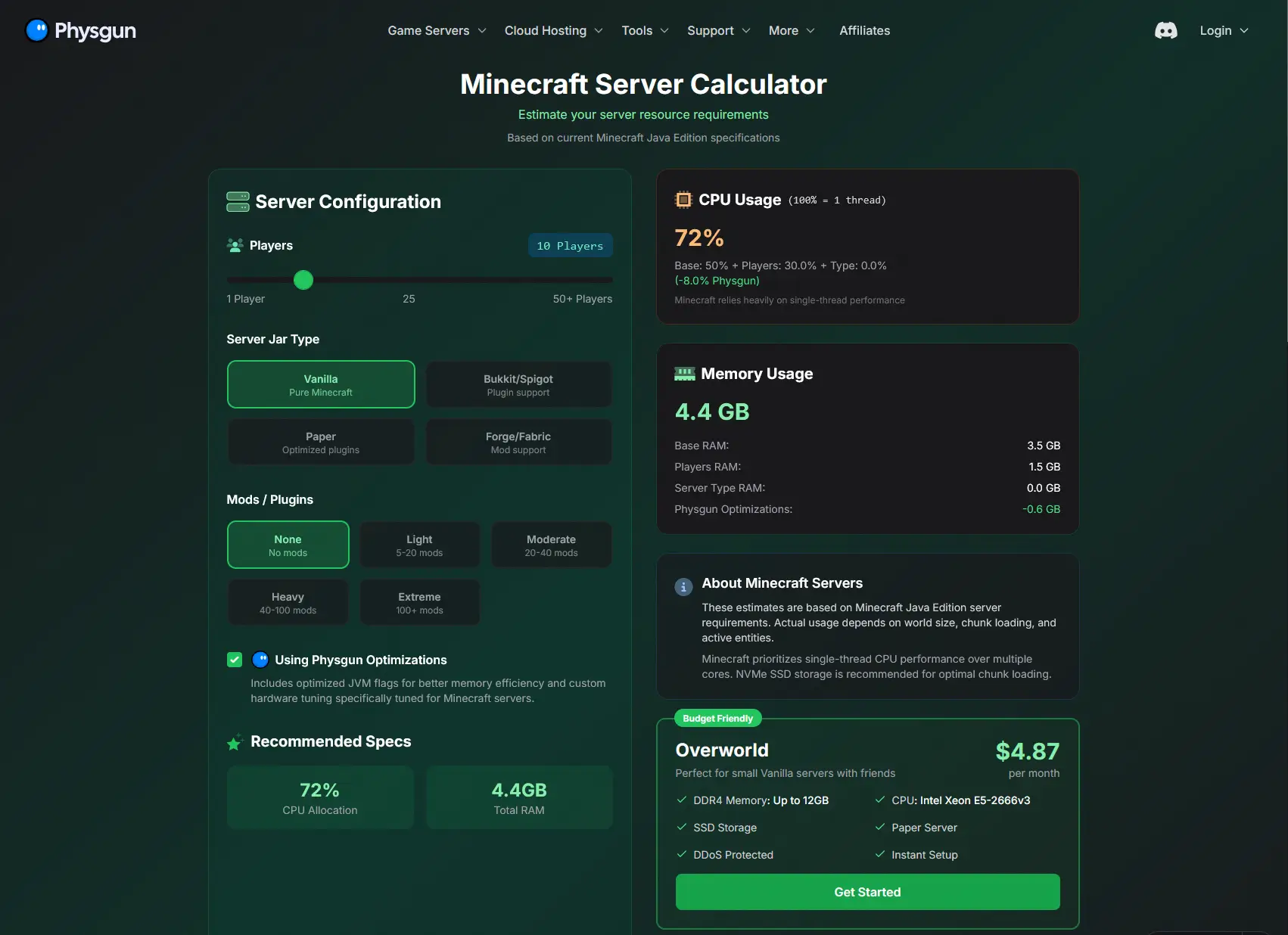This screenshot has width=1288, height=935.
Task: Click the info icon in About Minecraft Servers
Action: pyautogui.click(x=683, y=587)
